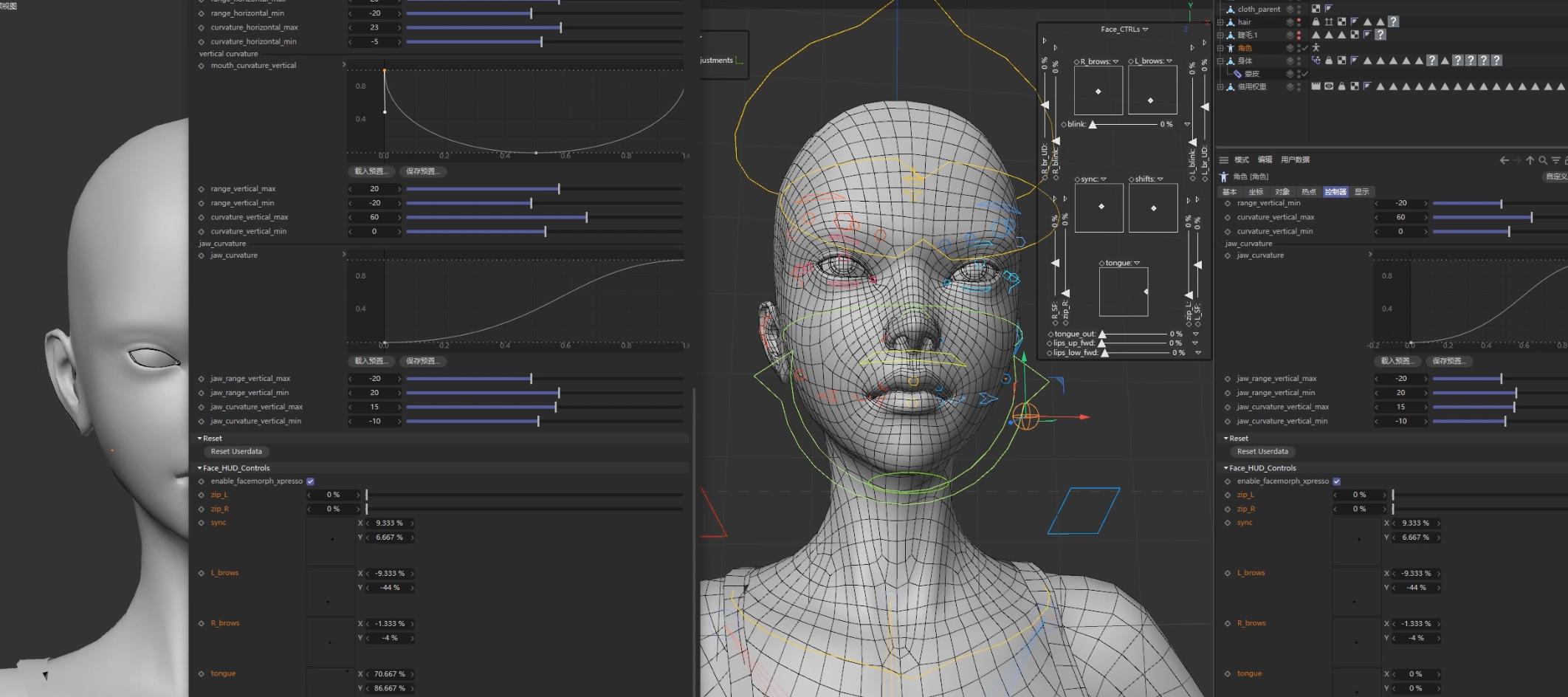1568x697 pixels.
Task: Open the Face_CTRLs dropdown arrow in HUD
Action: (1145, 30)
